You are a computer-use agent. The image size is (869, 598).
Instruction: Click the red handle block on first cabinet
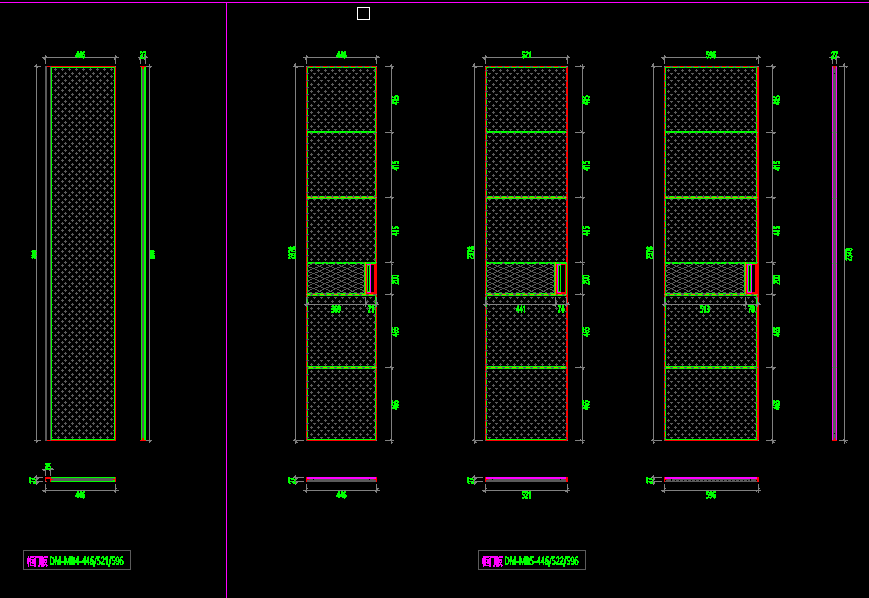click(370, 278)
